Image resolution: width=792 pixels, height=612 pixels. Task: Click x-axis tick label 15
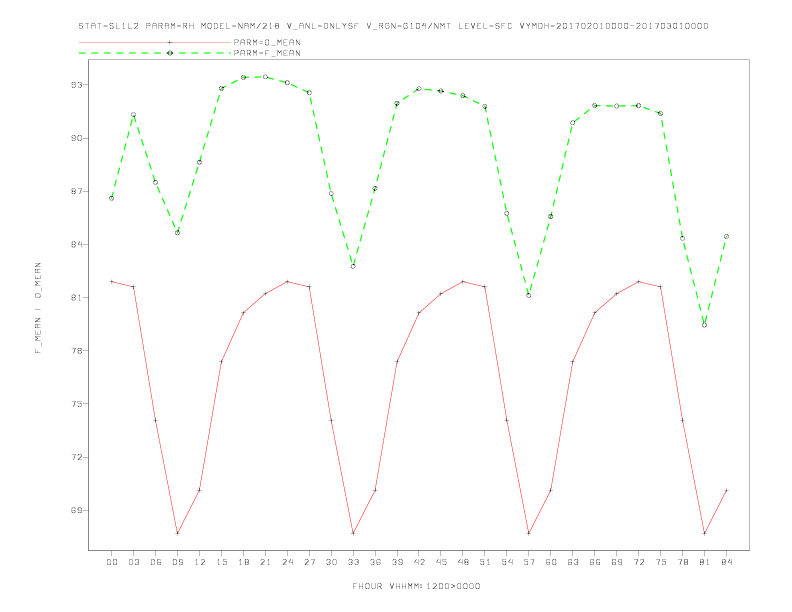[221, 562]
